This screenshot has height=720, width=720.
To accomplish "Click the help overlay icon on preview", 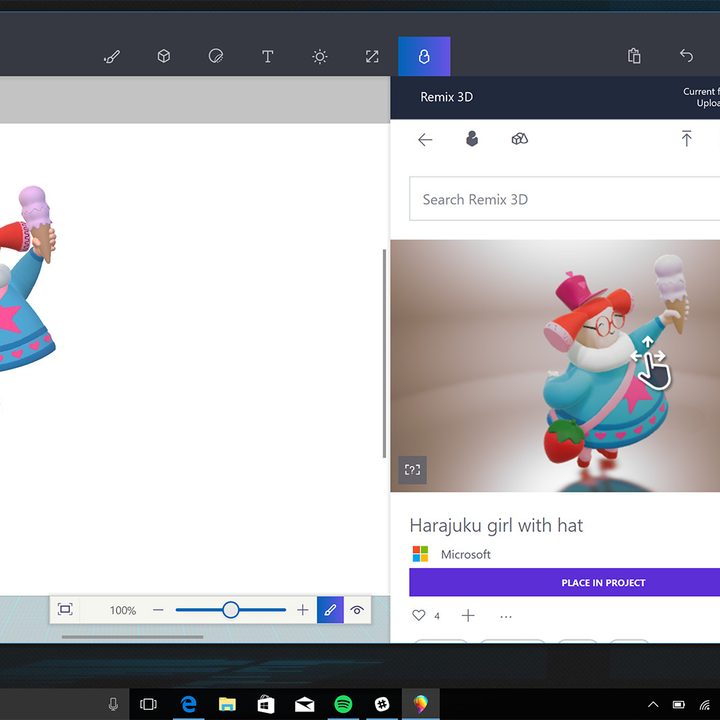I will click(x=412, y=470).
